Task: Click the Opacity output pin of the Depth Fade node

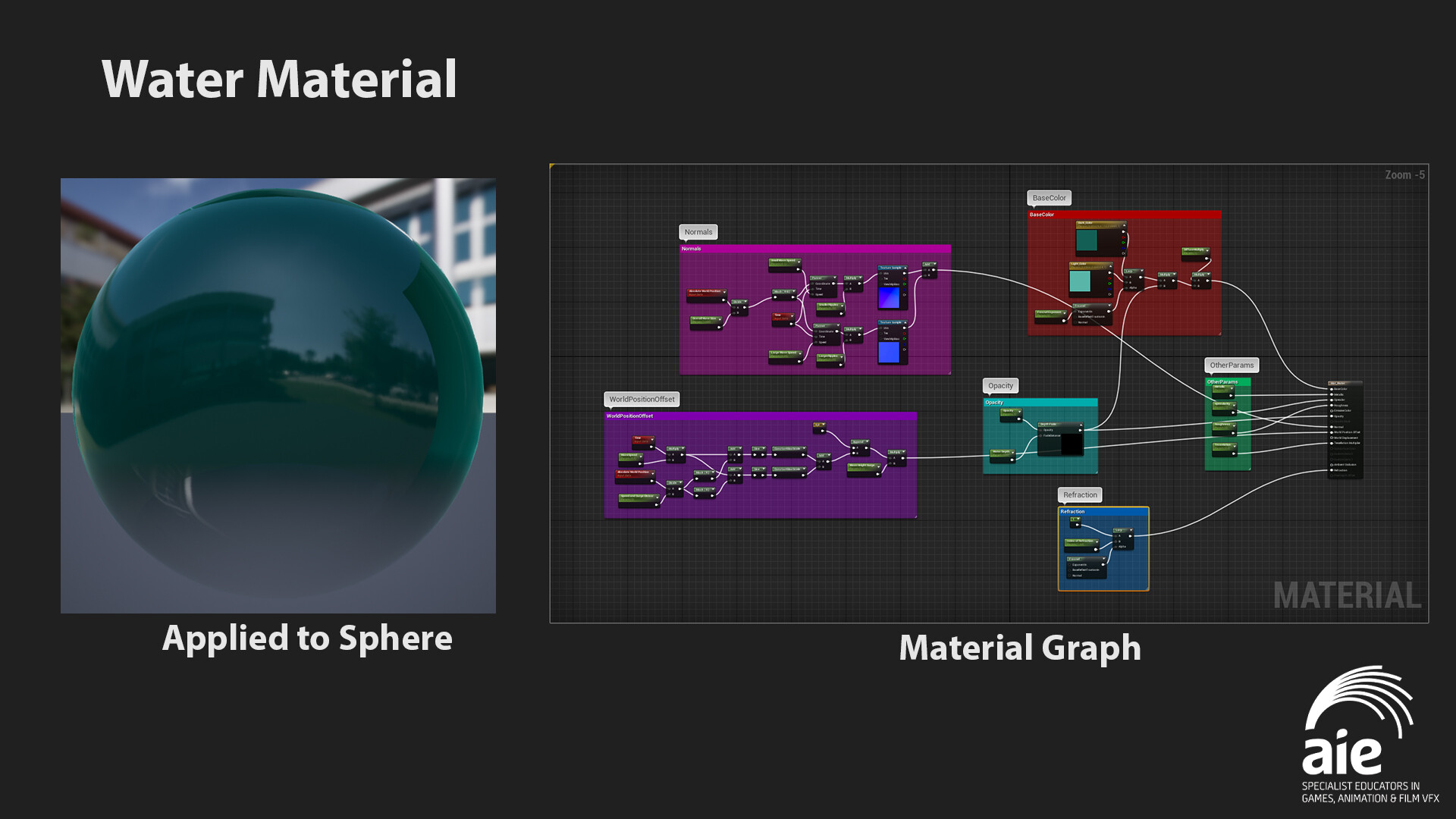Action: tap(1080, 430)
